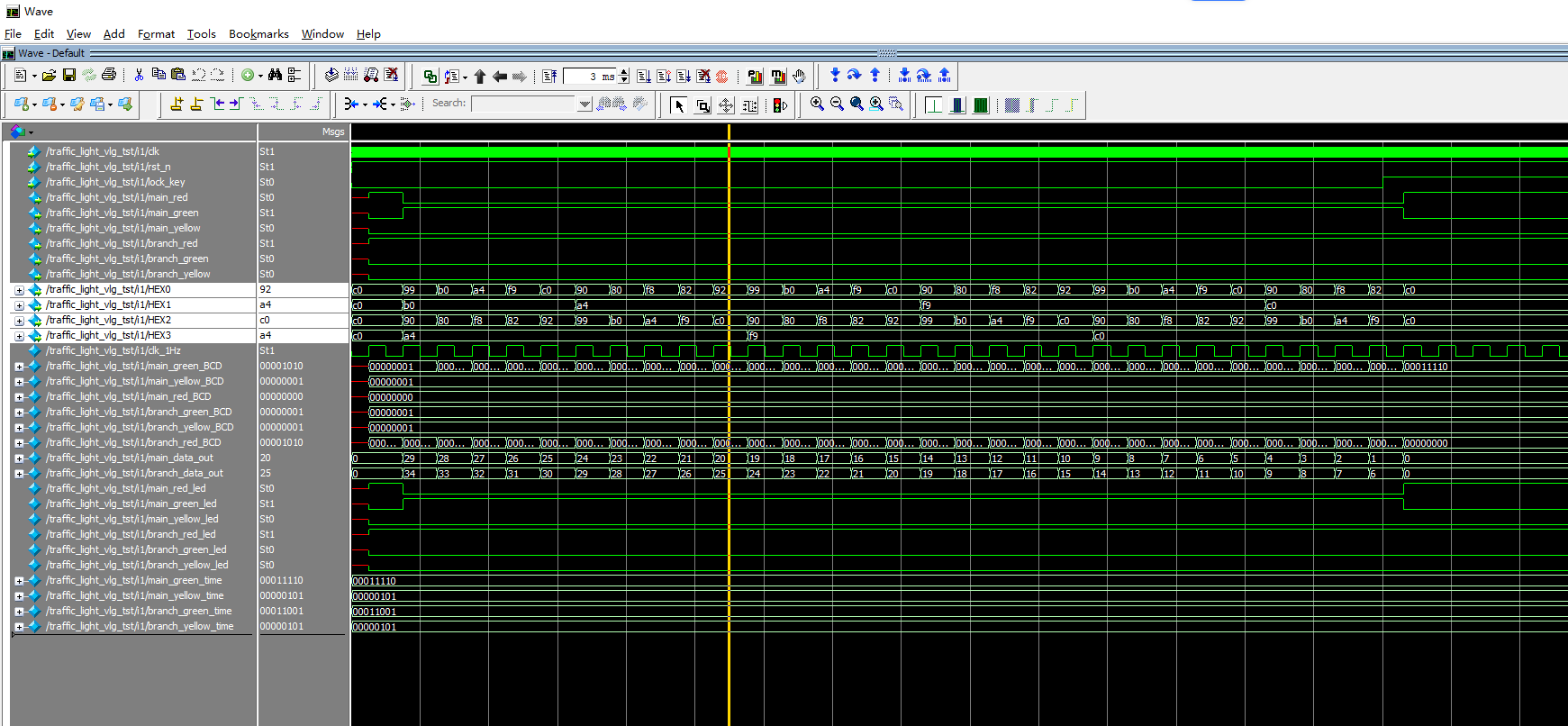
Task: Click the Msgs column header
Action: [332, 132]
